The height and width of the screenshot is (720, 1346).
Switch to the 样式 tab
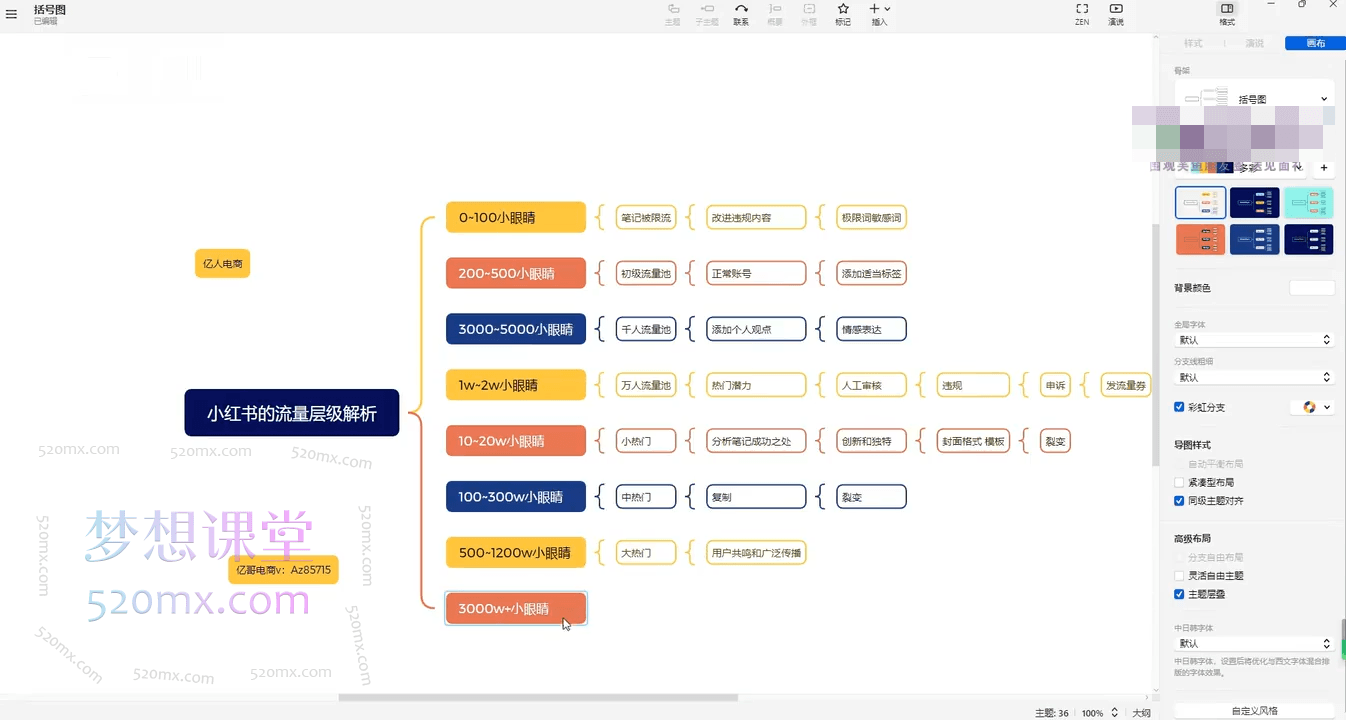point(1193,43)
